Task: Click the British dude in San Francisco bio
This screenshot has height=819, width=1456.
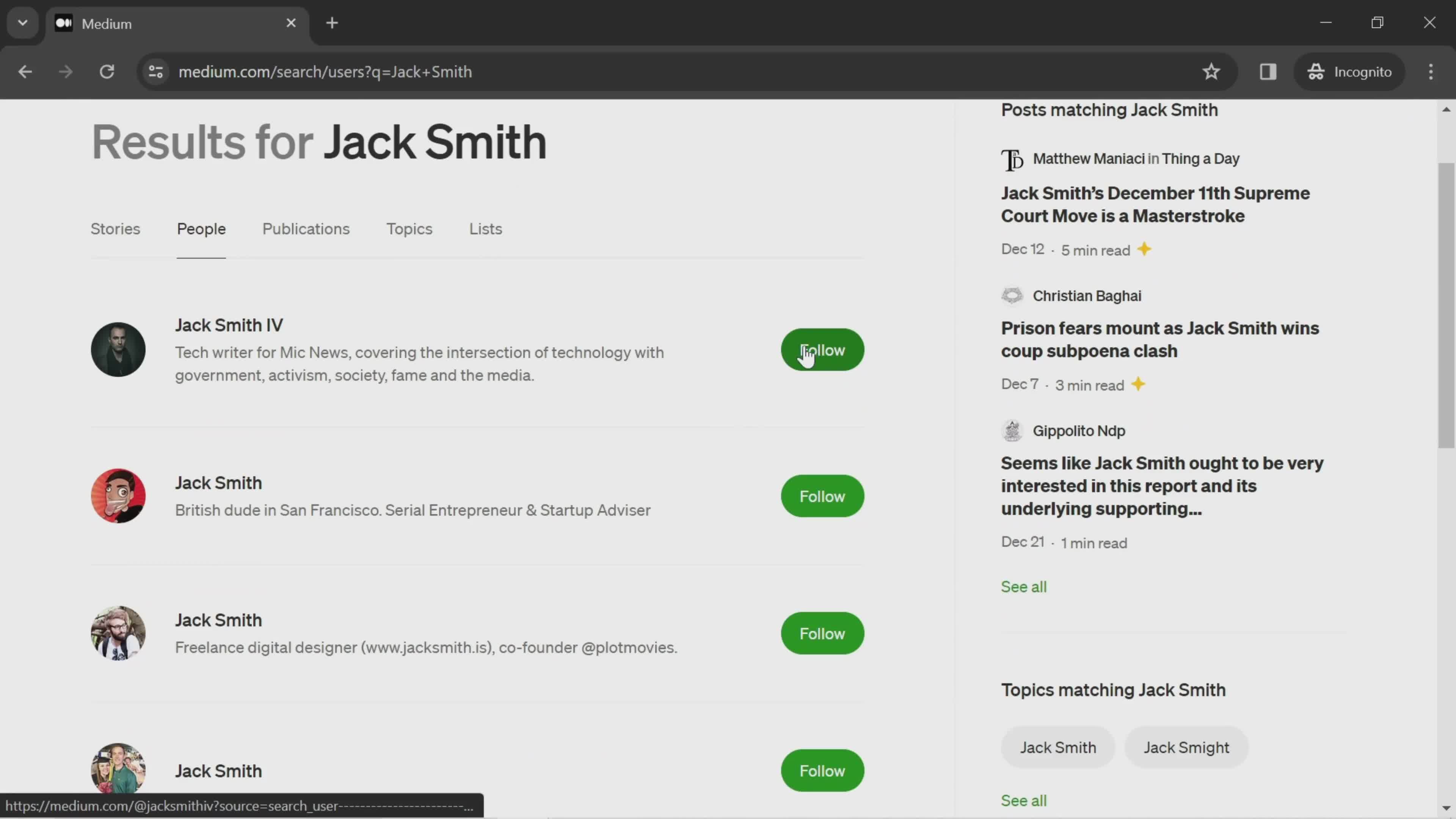Action: (x=413, y=510)
